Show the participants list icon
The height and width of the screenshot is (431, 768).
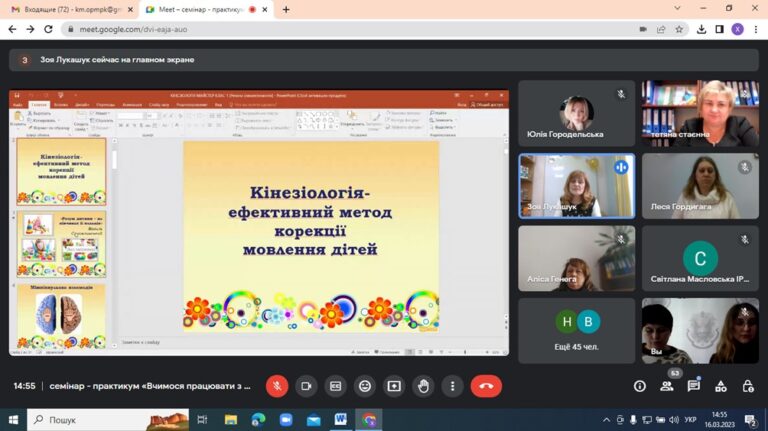click(667, 386)
